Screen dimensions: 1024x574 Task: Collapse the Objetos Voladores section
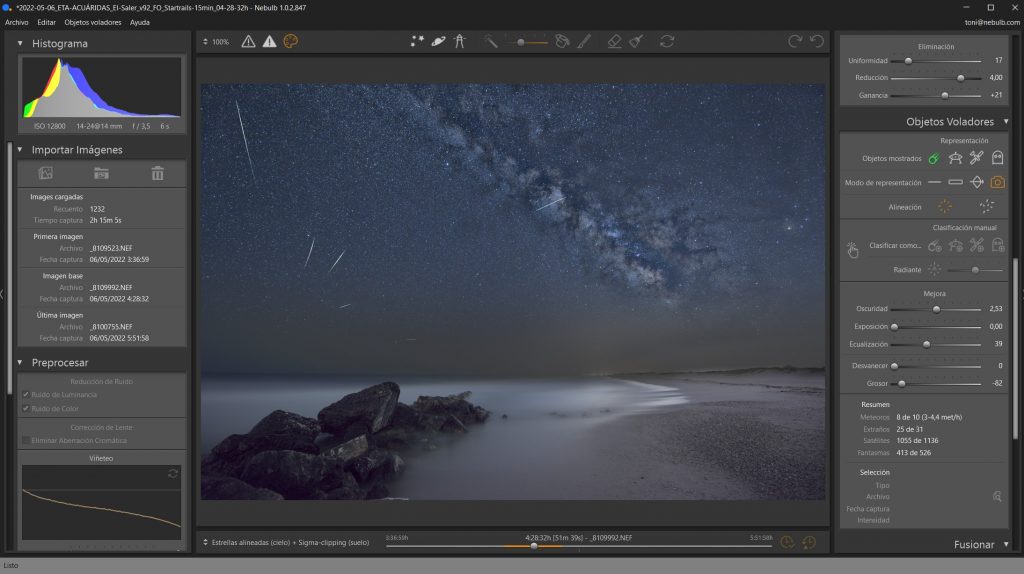coord(1004,121)
